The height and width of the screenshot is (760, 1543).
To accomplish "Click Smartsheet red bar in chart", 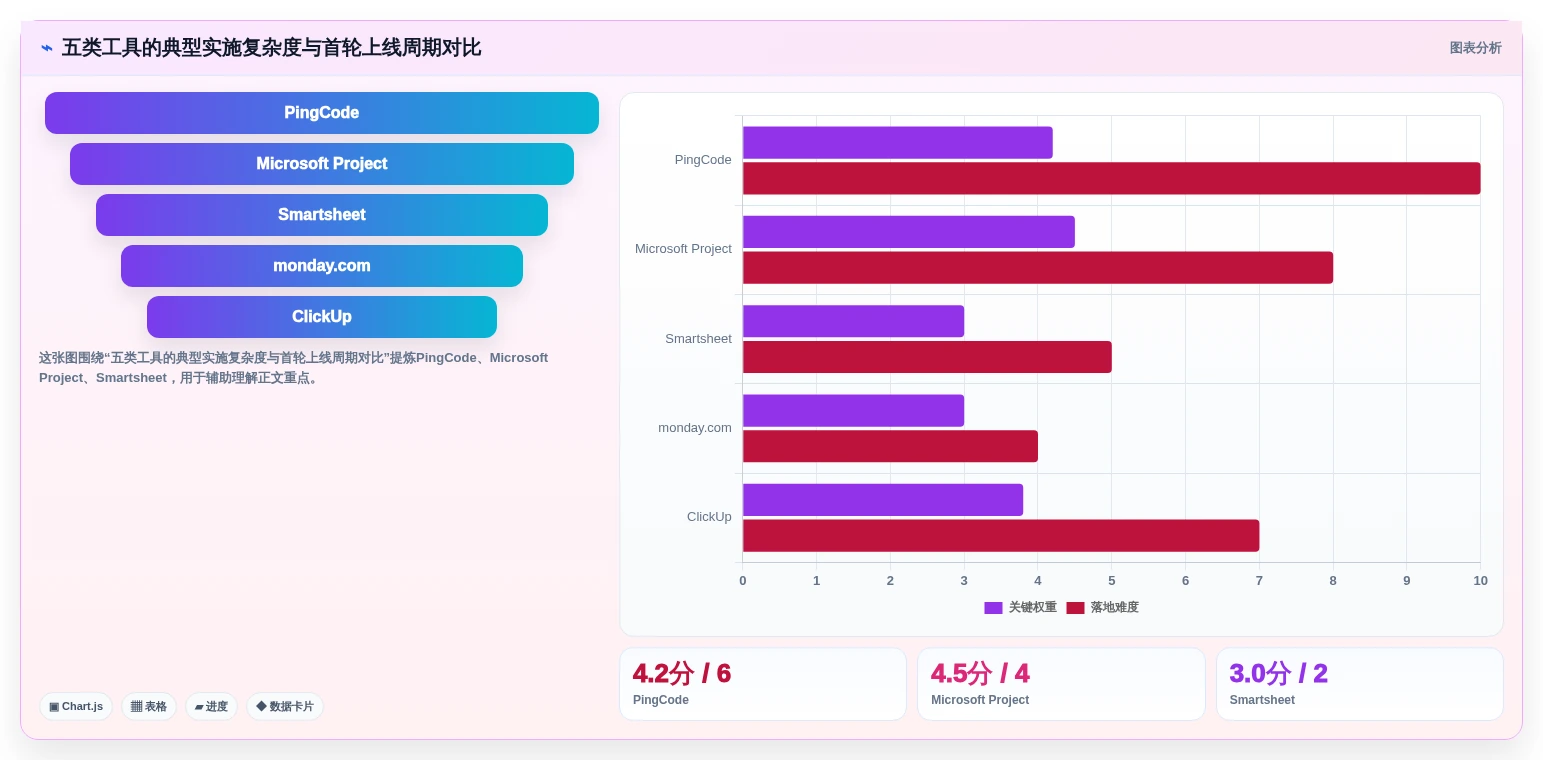I will point(927,357).
